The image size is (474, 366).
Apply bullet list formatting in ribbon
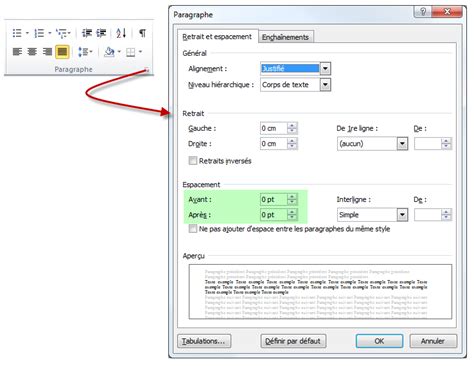(x=17, y=33)
